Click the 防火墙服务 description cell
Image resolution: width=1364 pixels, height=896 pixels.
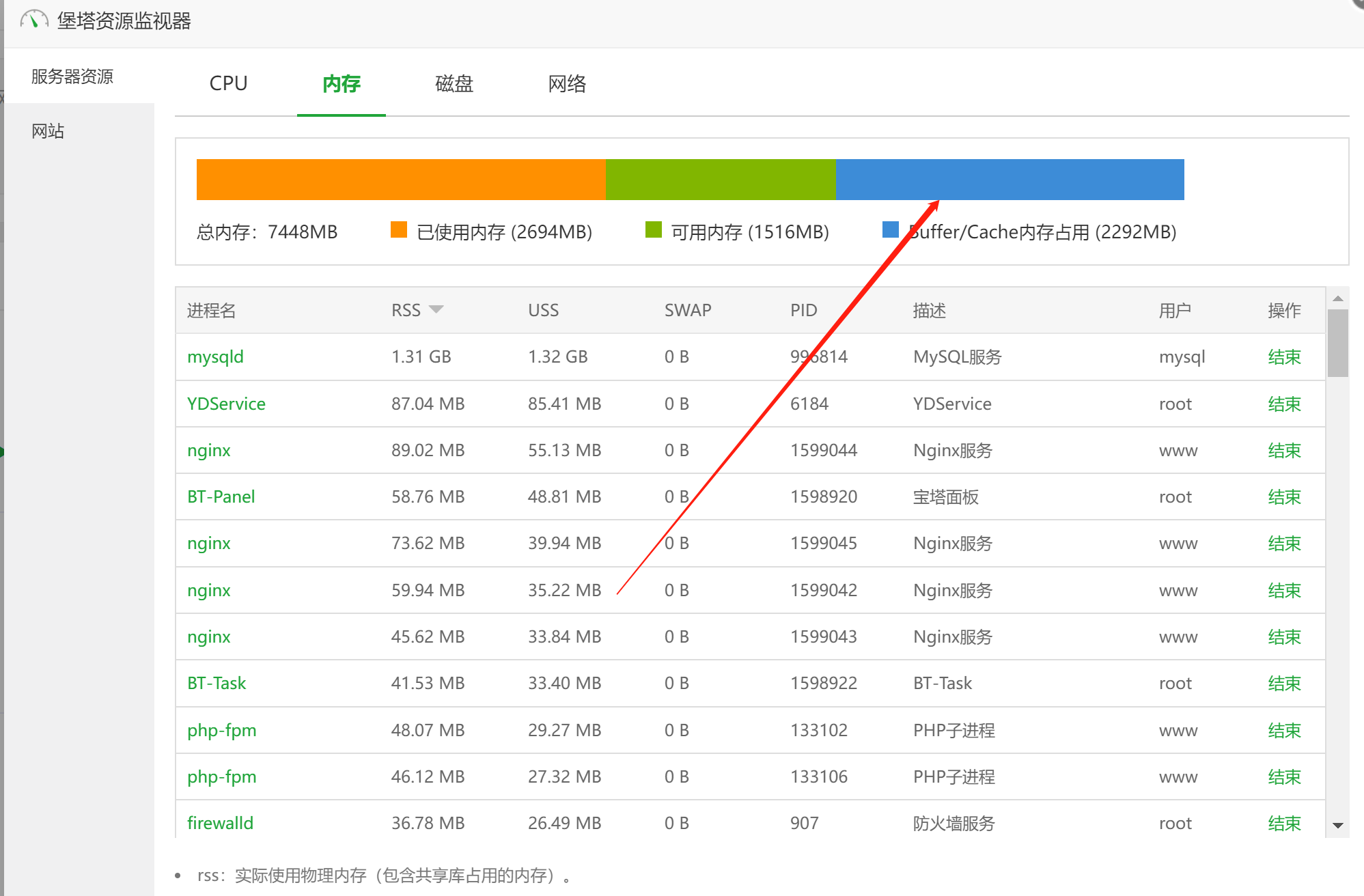(954, 824)
